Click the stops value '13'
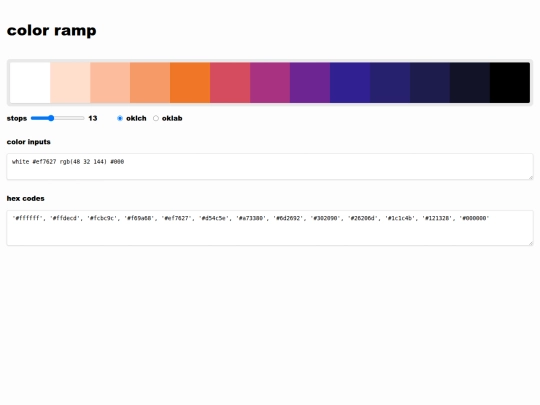 coord(93,118)
